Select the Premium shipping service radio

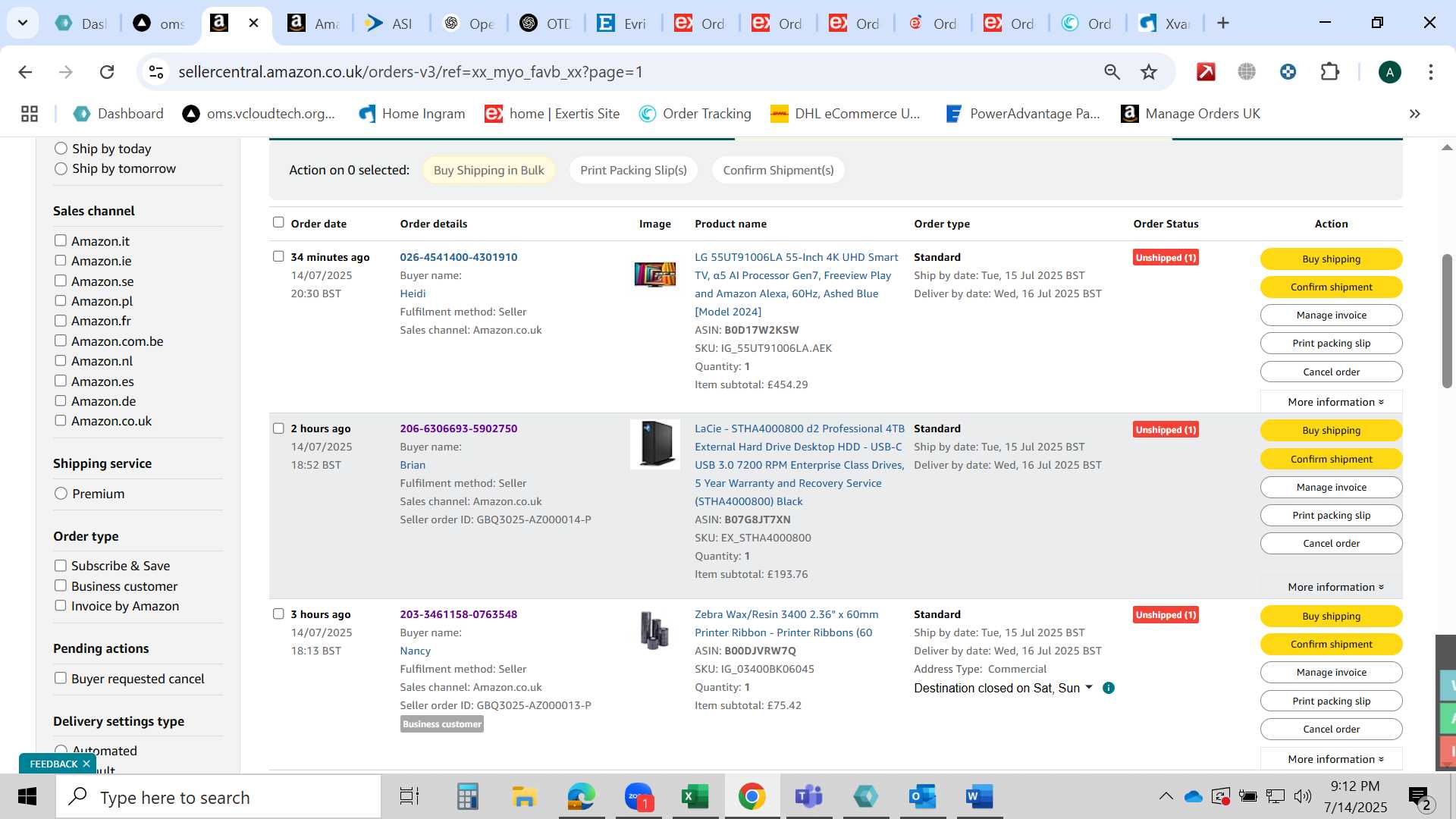[x=61, y=494]
